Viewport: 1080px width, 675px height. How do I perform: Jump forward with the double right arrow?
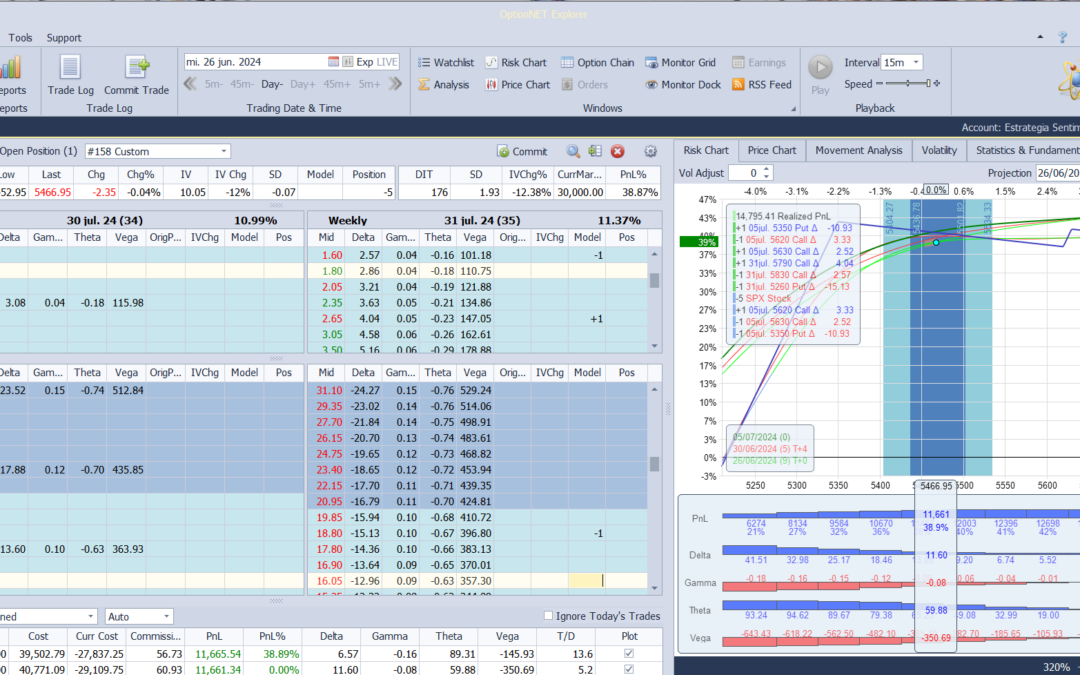tap(395, 84)
